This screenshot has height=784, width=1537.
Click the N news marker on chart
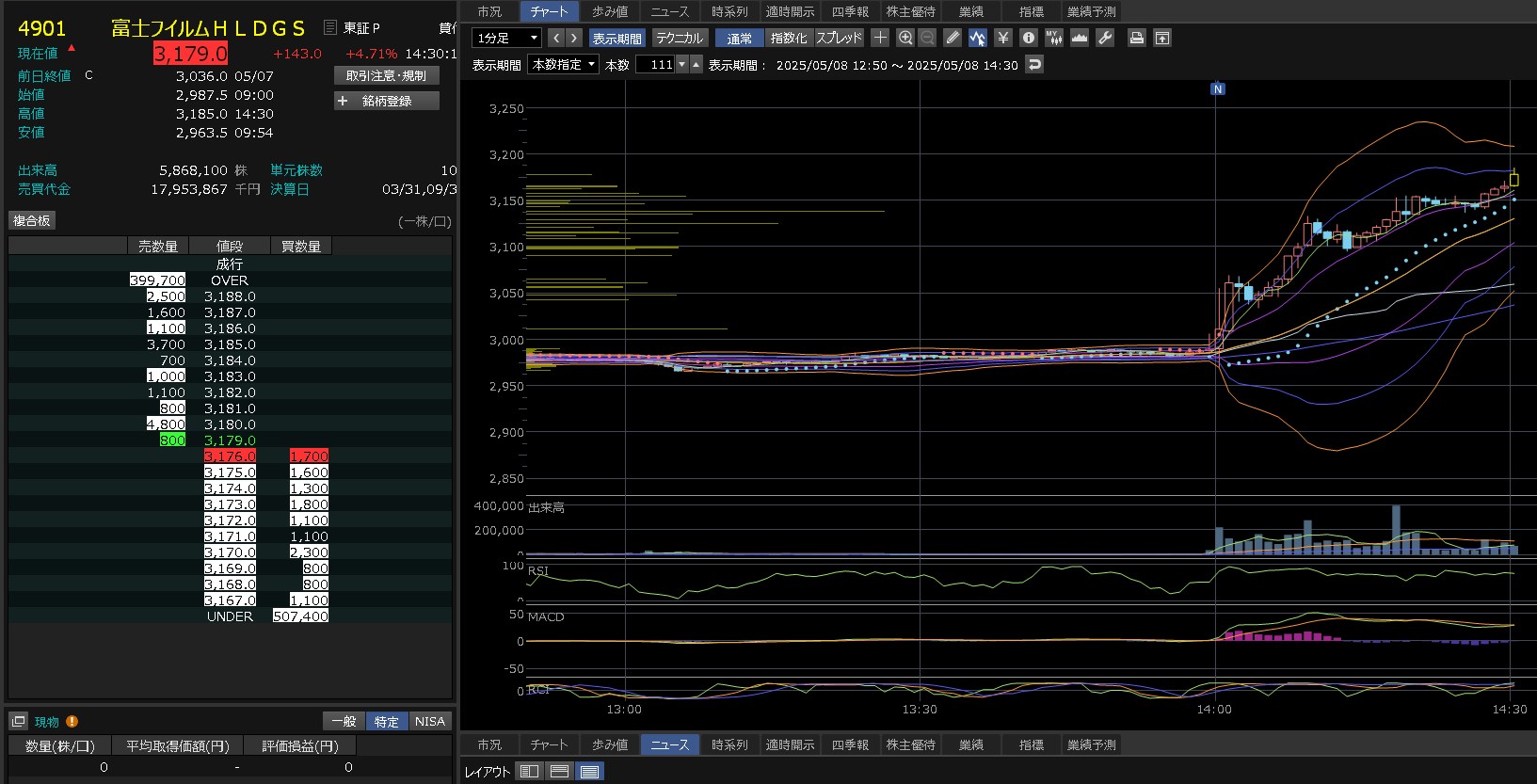(x=1218, y=88)
